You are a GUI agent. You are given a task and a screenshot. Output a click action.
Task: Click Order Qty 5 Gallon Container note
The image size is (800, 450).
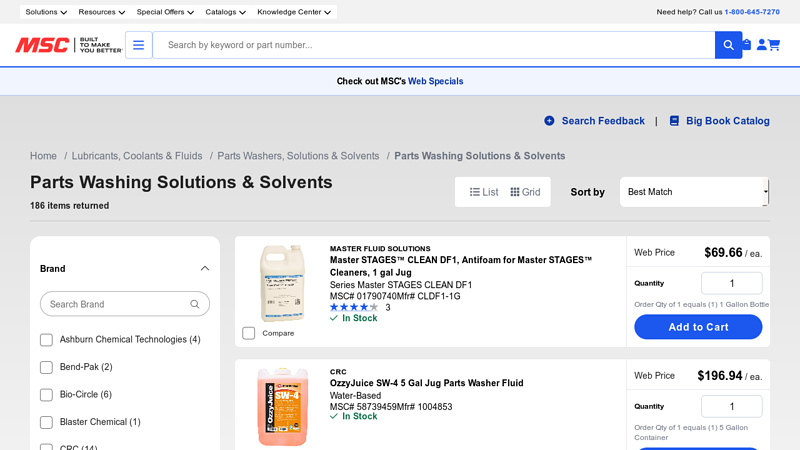tap(691, 433)
